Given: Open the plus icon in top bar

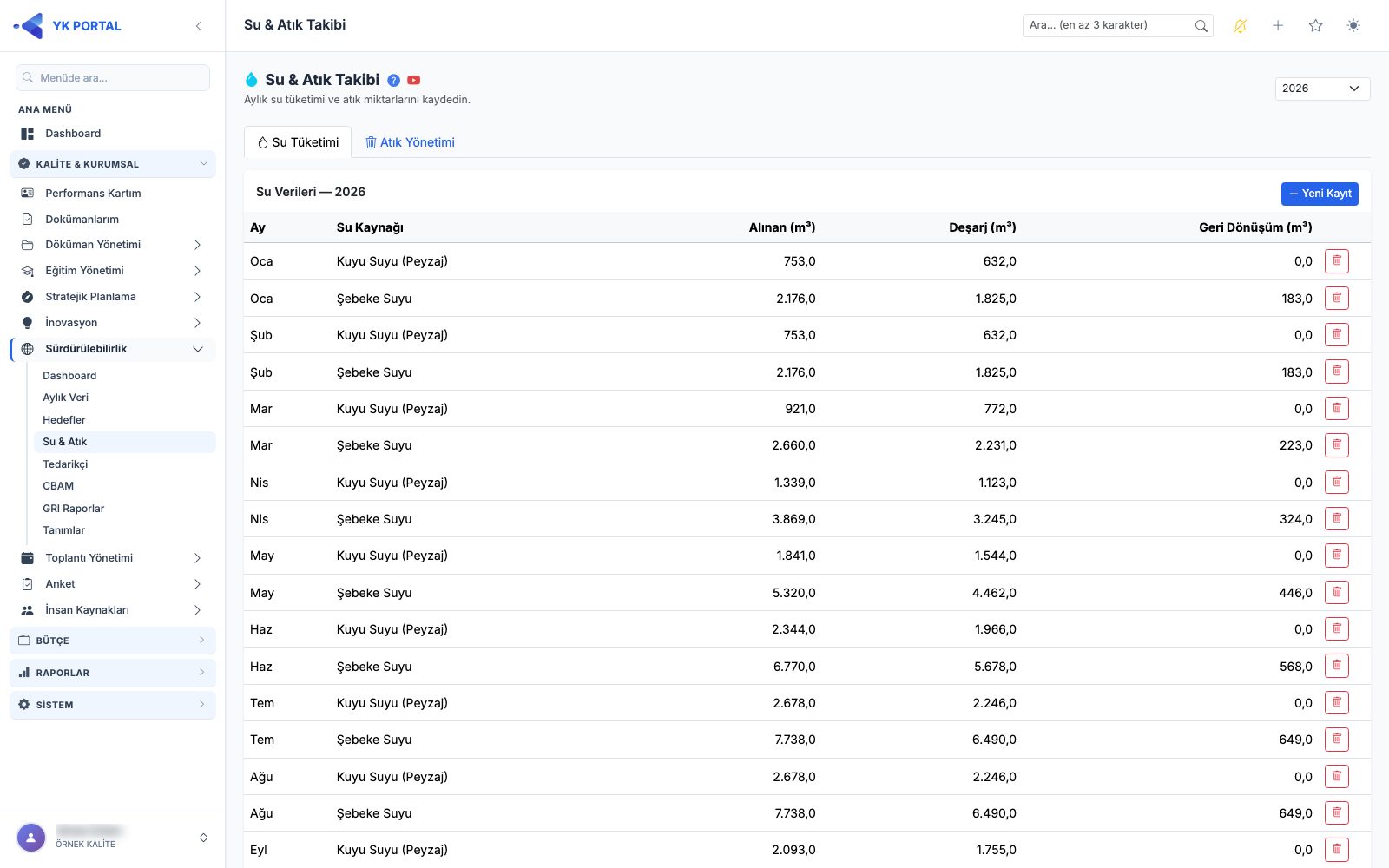Looking at the screenshot, I should (x=1278, y=26).
